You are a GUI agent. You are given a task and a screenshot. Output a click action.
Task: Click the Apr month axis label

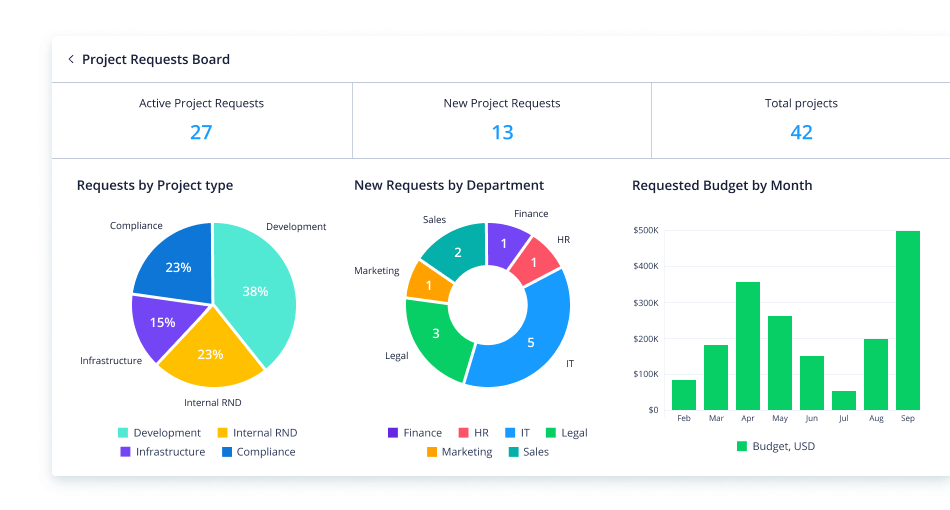pyautogui.click(x=748, y=419)
